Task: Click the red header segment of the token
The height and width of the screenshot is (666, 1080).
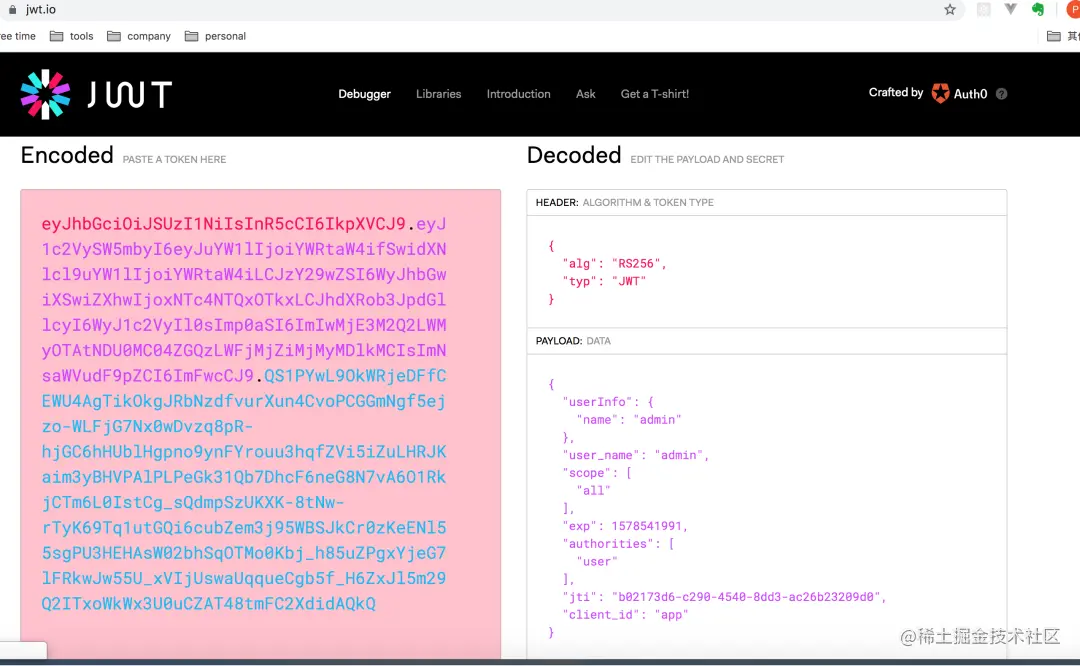Action: [223, 224]
